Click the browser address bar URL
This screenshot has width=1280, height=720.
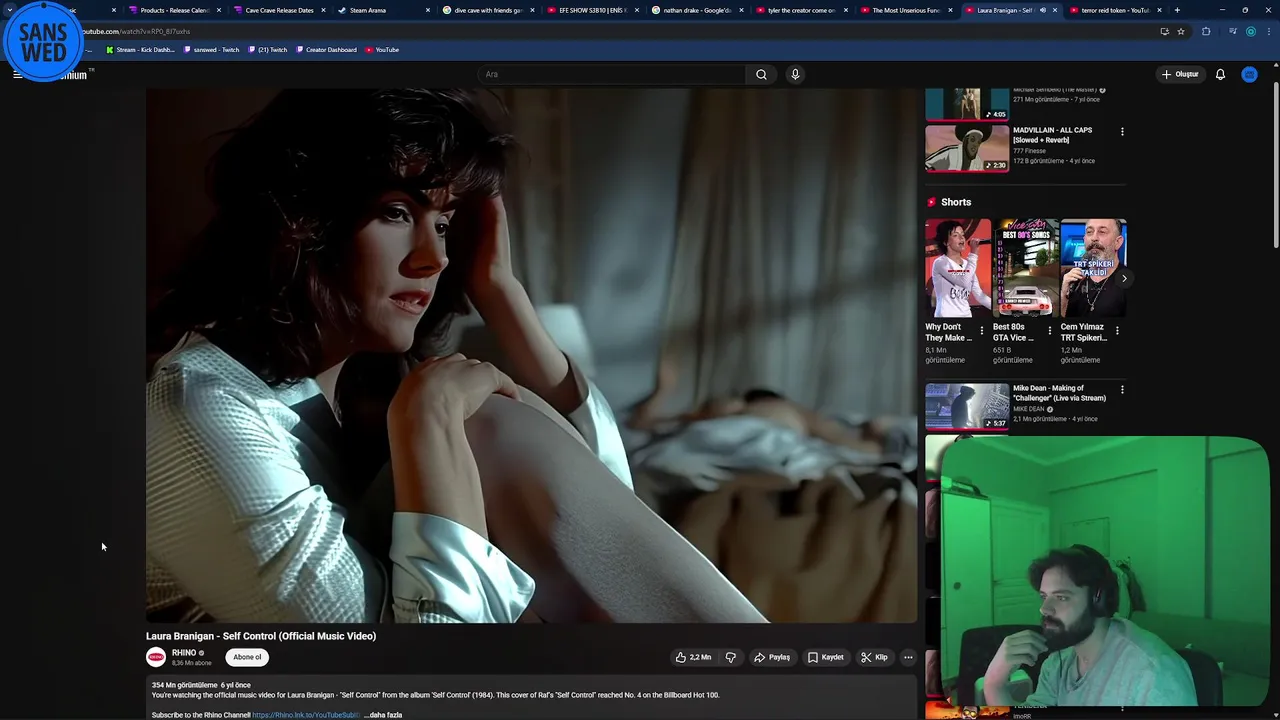(136, 31)
